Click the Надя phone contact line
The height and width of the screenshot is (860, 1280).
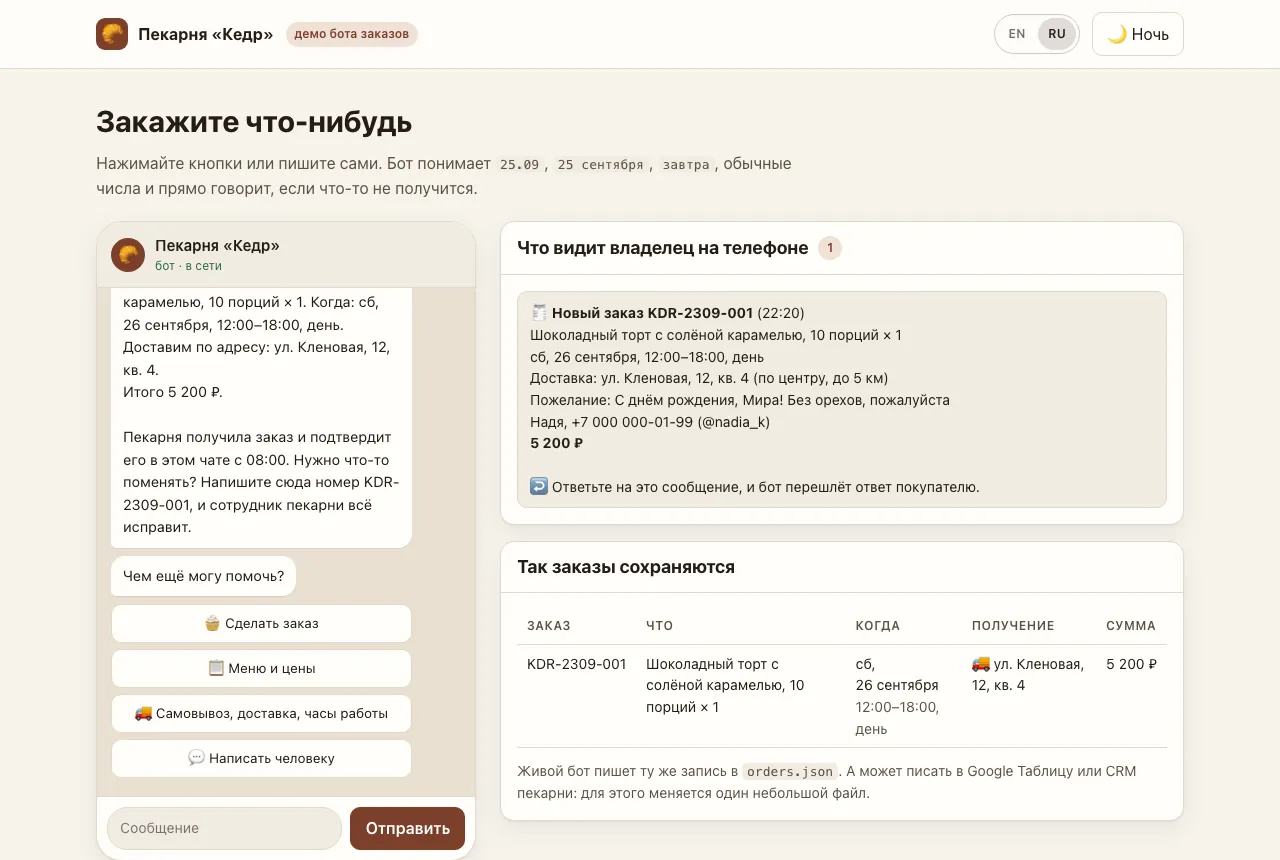[650, 422]
